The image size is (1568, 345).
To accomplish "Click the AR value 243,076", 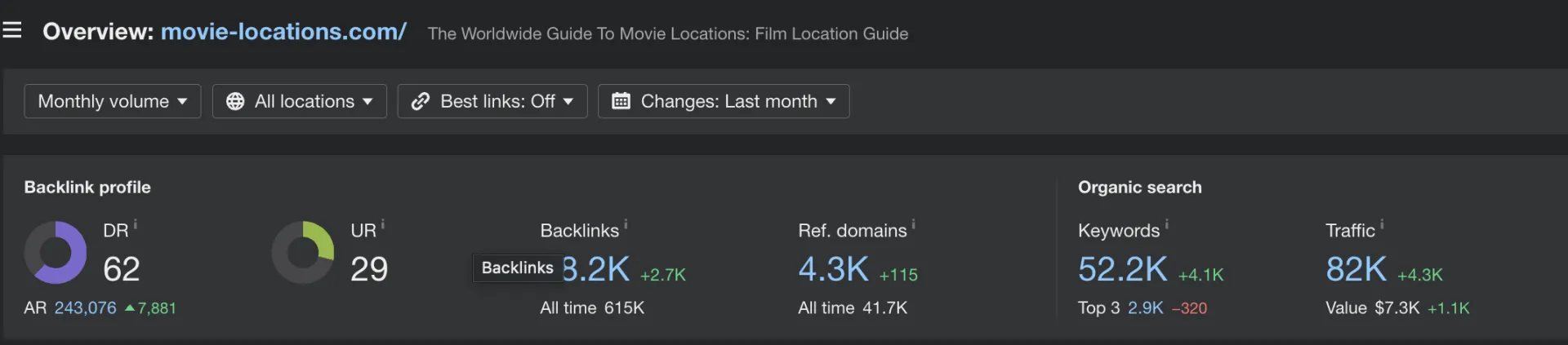I will [x=86, y=308].
